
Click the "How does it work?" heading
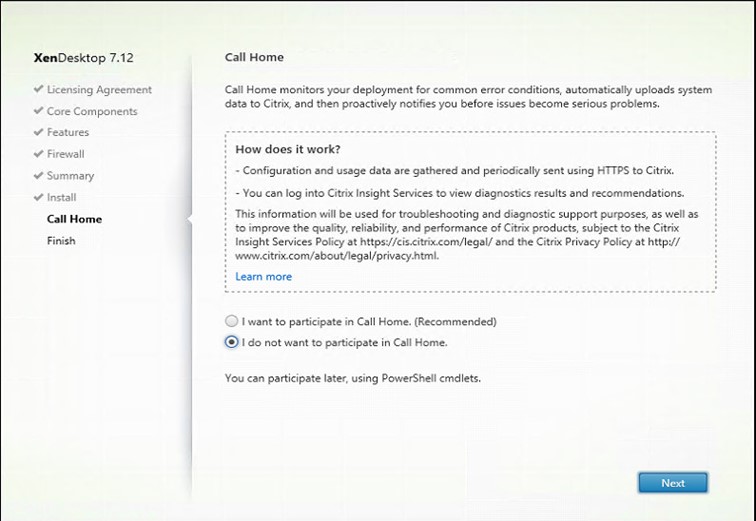point(288,149)
